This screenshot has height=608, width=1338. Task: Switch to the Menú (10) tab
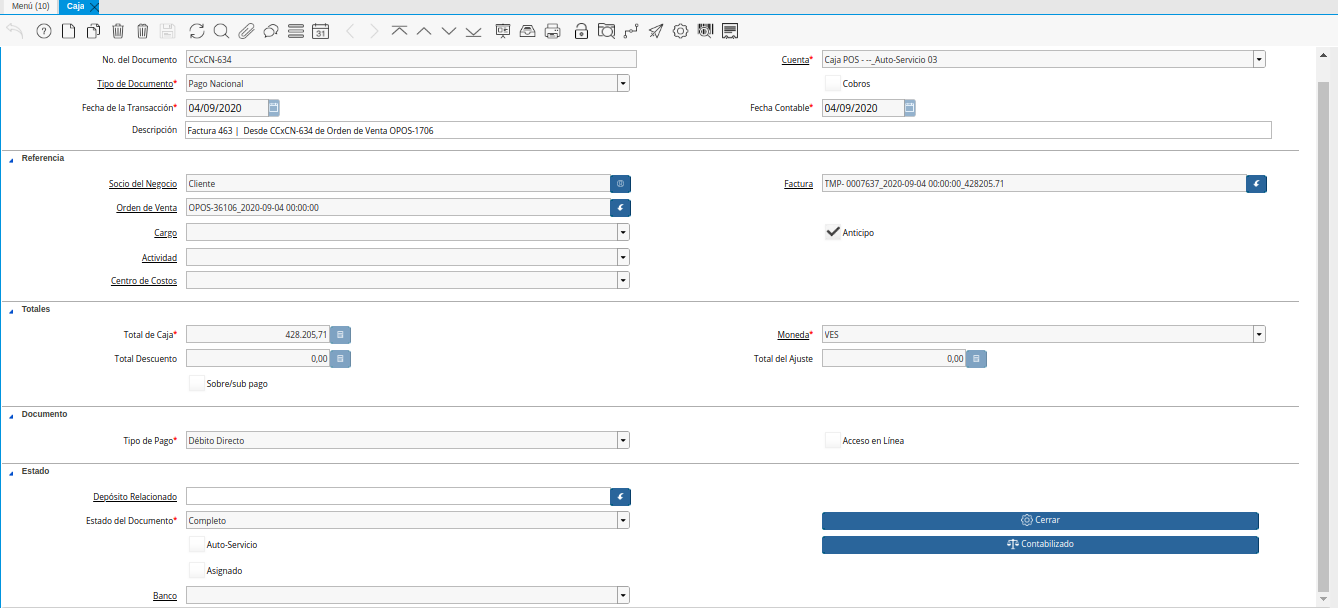(30, 6)
